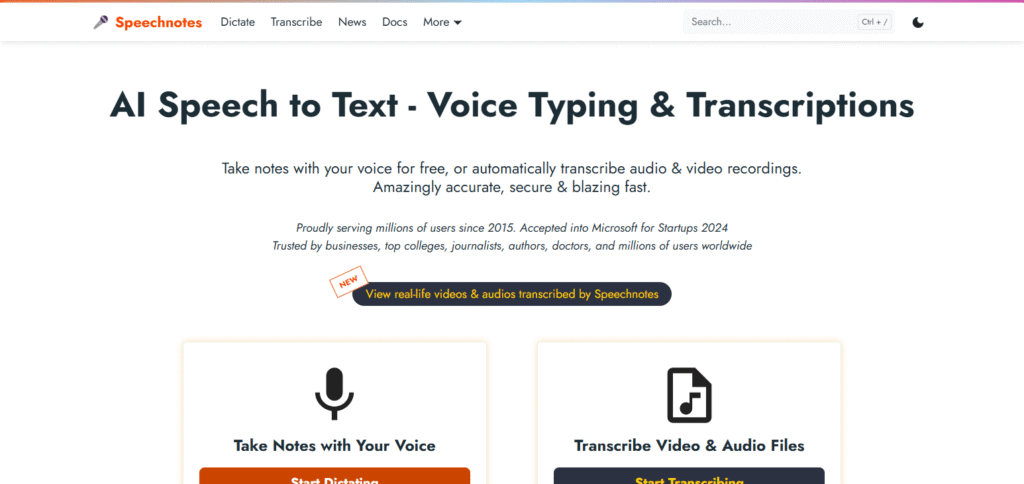Click the Speechnotes microphone logo icon
Image resolution: width=1024 pixels, height=484 pixels.
pos(101,22)
